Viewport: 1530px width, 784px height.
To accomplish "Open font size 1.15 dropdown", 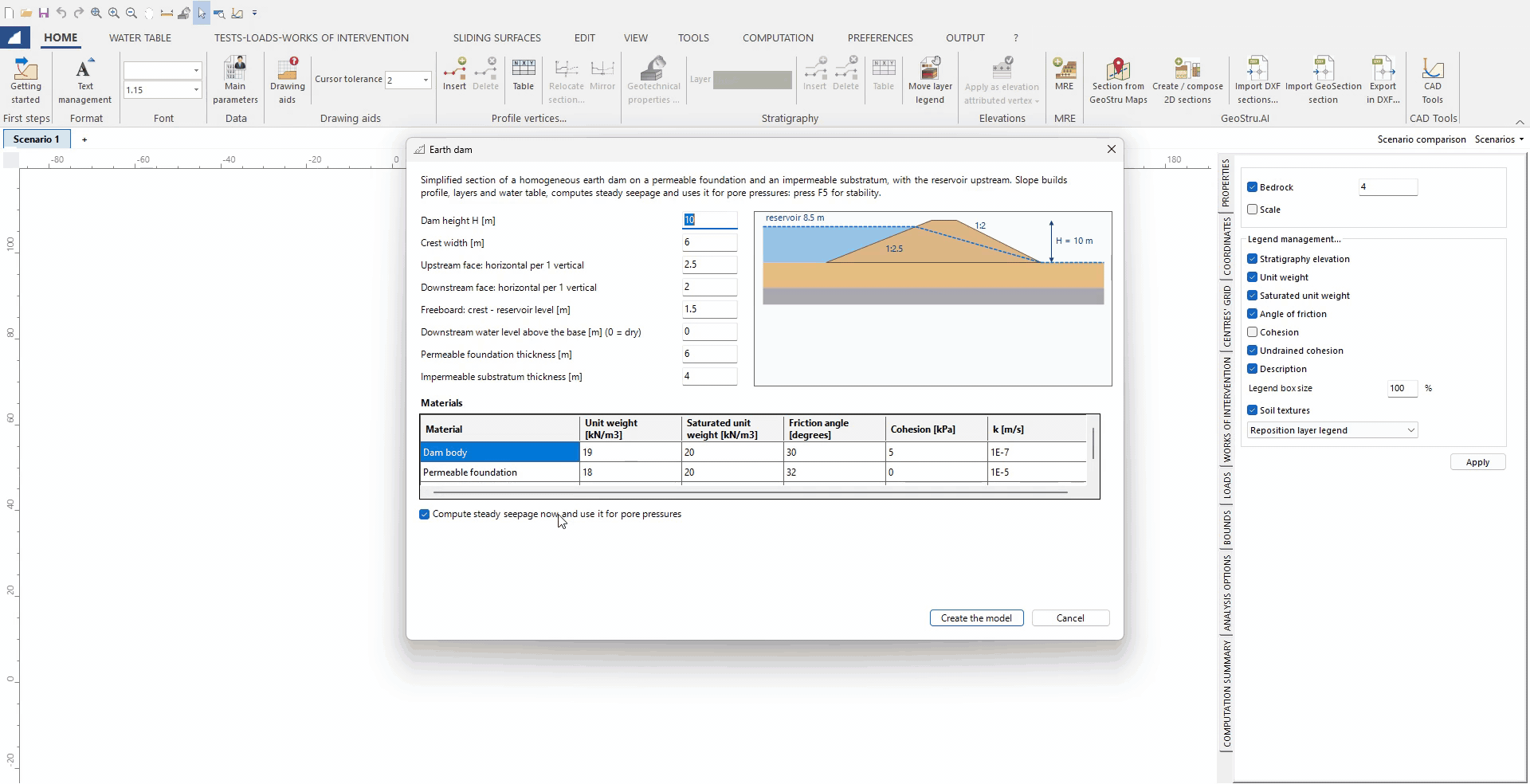I will pyautogui.click(x=196, y=90).
